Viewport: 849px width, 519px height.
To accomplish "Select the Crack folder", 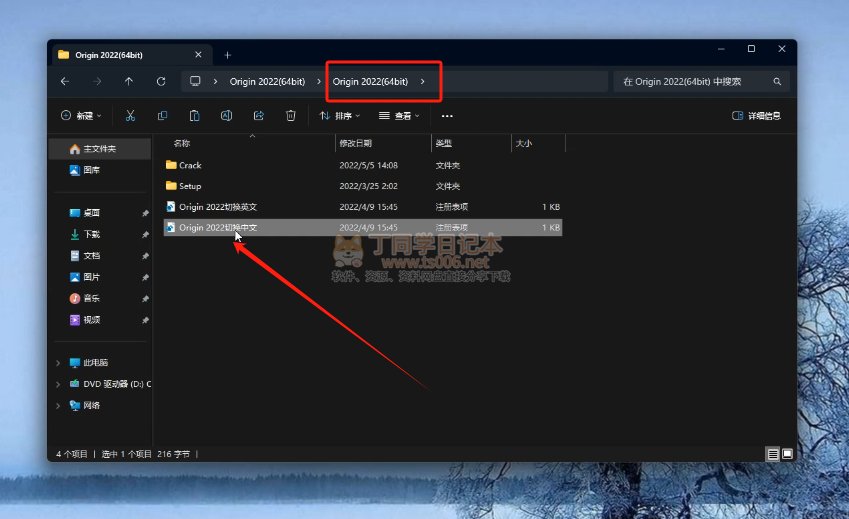I will [x=189, y=165].
